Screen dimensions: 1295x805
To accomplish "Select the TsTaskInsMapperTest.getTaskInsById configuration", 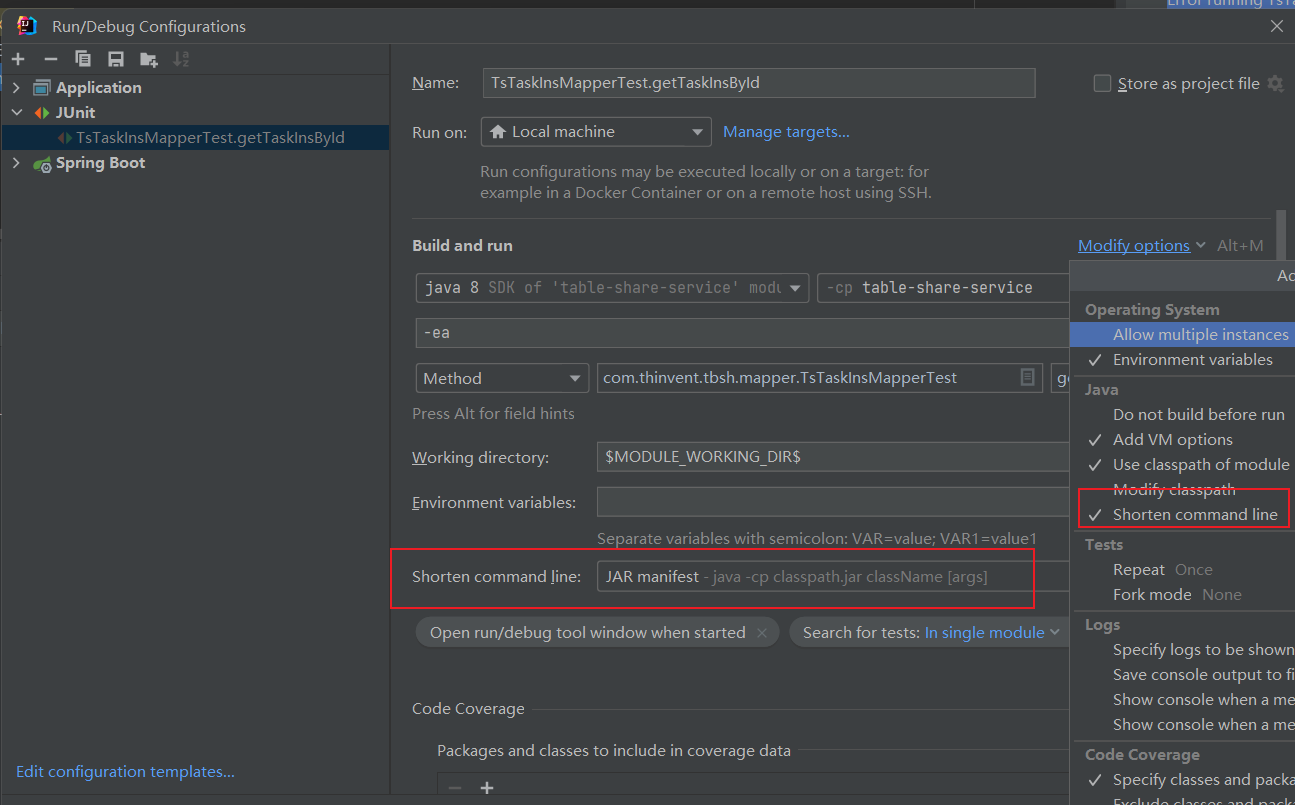I will point(185,137).
